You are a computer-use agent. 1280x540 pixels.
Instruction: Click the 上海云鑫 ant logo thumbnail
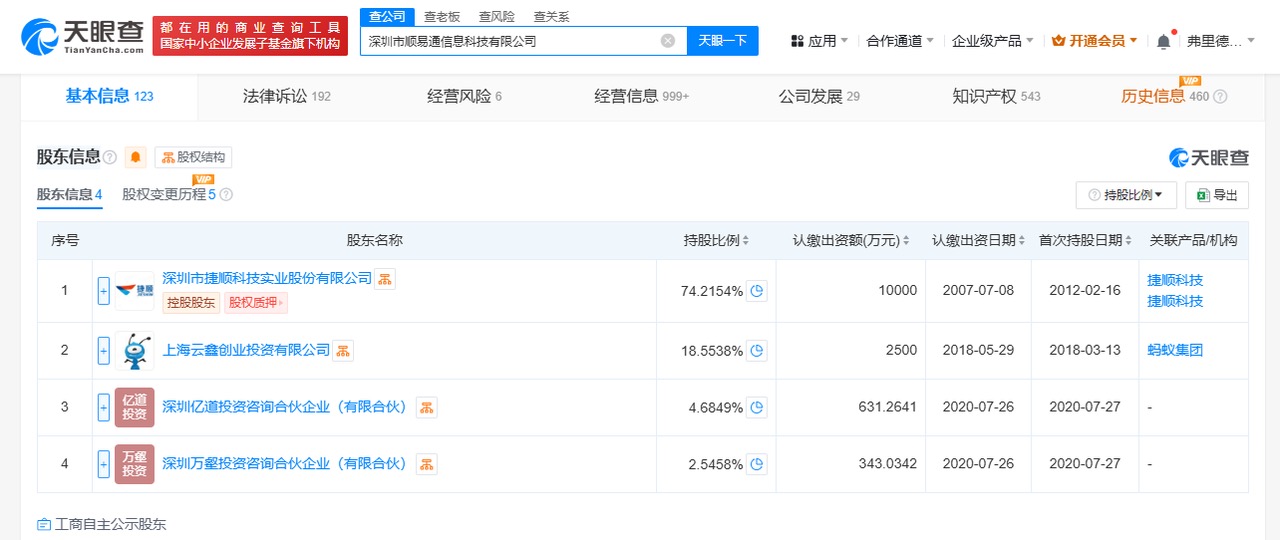(x=134, y=351)
